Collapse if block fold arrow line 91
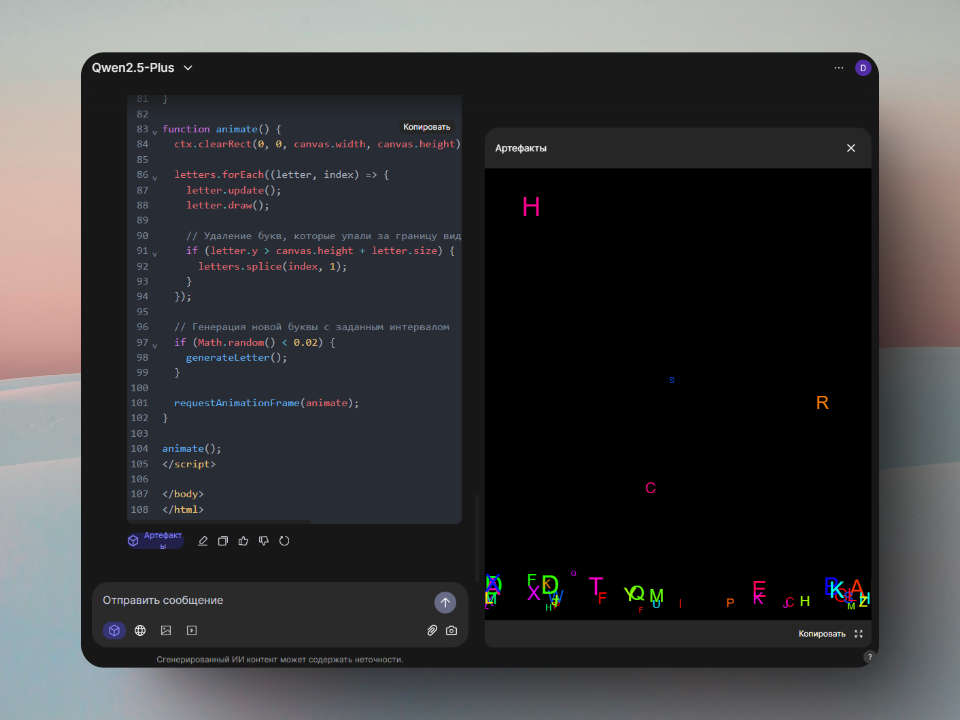The height and width of the screenshot is (720, 960). pos(154,253)
